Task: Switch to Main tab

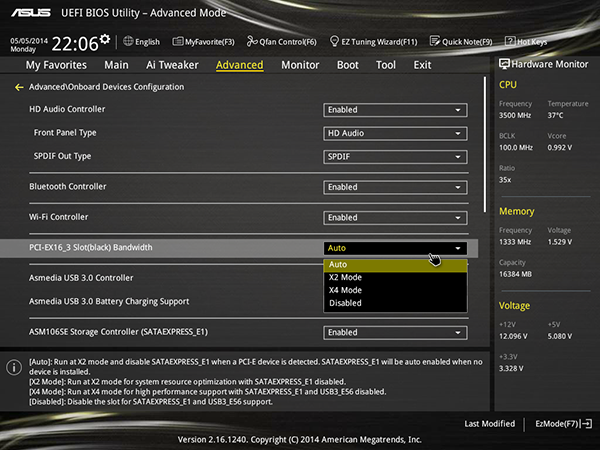Action: (x=116, y=65)
